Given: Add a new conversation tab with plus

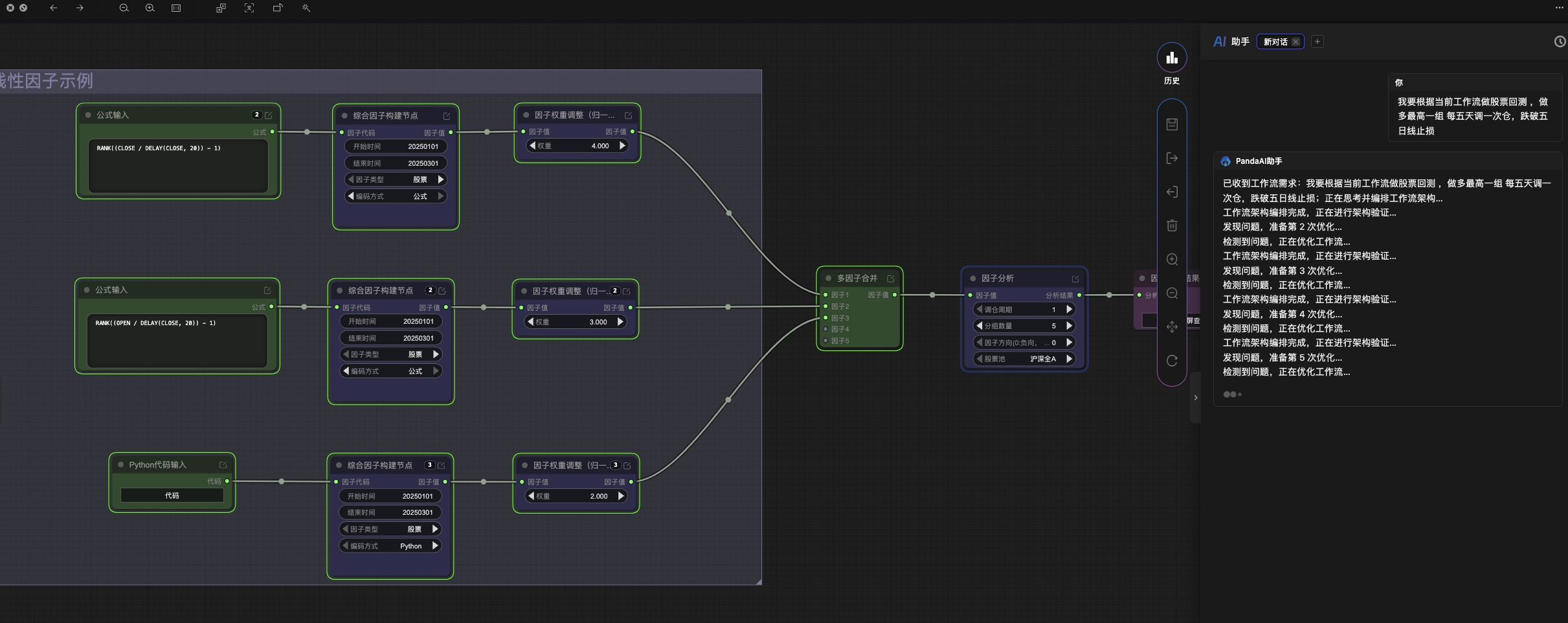Looking at the screenshot, I should click(1317, 41).
